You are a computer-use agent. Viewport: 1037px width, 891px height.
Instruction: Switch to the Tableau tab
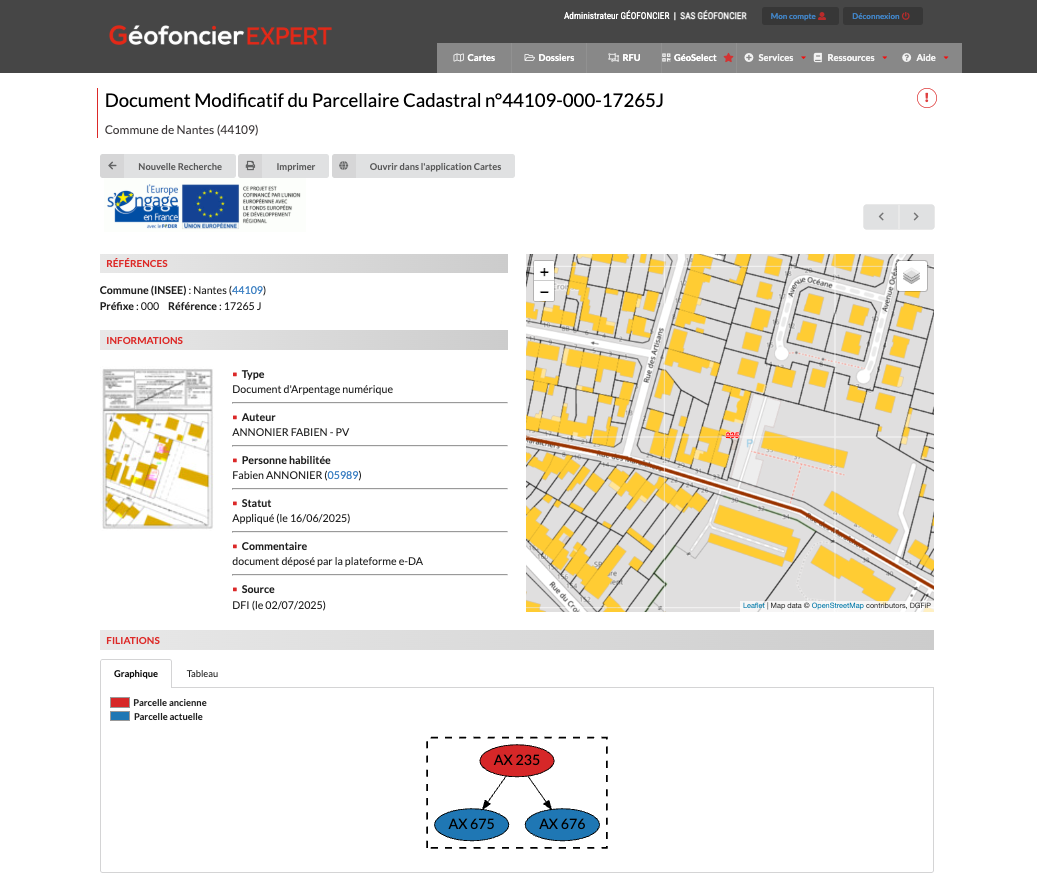pyautogui.click(x=202, y=674)
